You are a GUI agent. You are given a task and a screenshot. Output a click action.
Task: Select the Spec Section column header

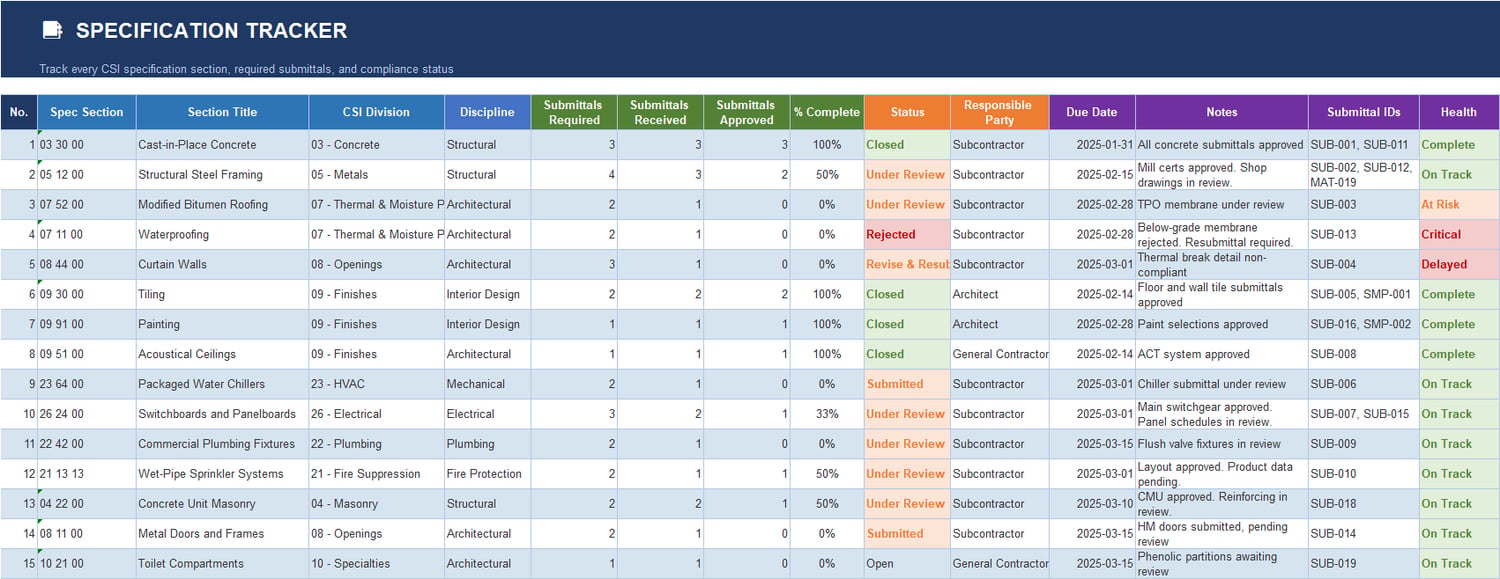click(87, 112)
